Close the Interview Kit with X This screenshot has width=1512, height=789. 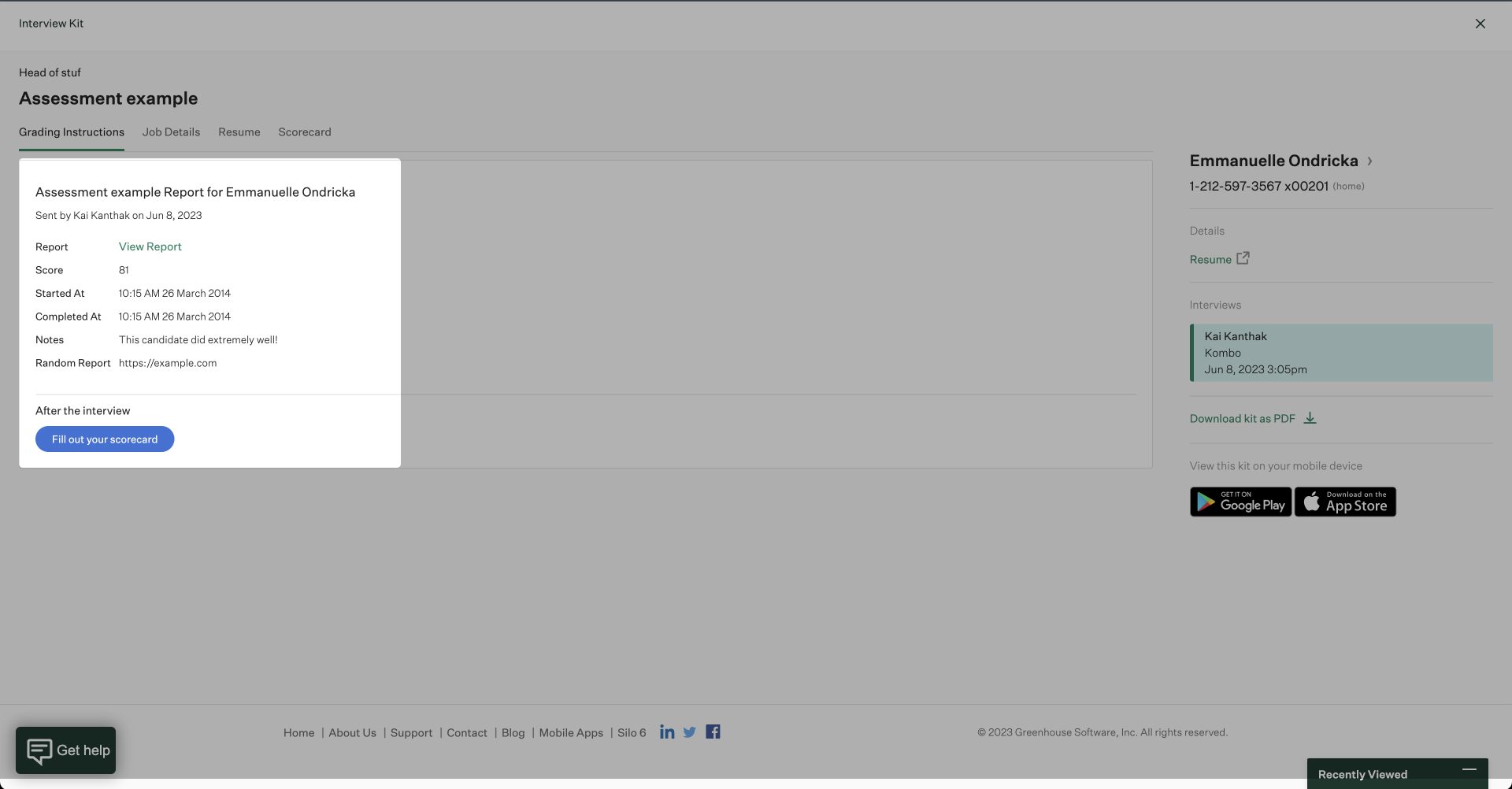tap(1480, 24)
